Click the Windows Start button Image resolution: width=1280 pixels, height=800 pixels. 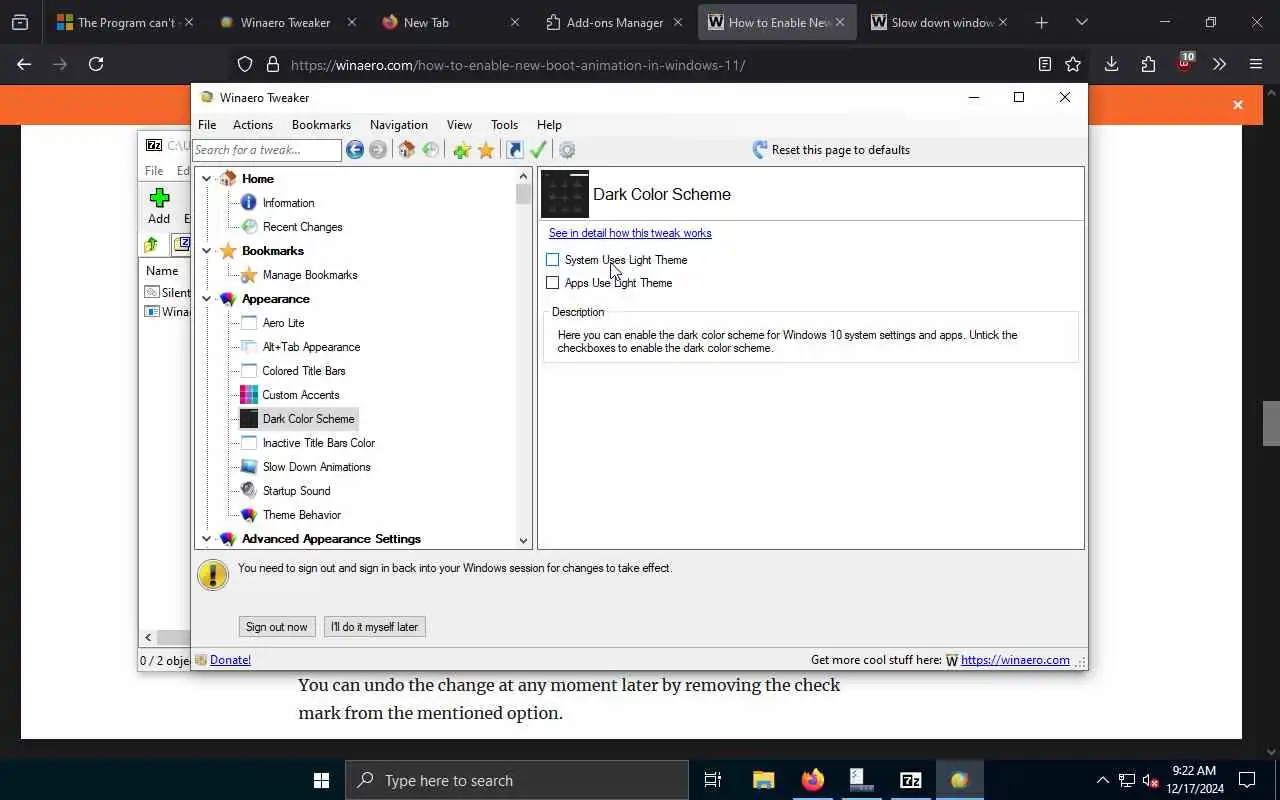(321, 780)
